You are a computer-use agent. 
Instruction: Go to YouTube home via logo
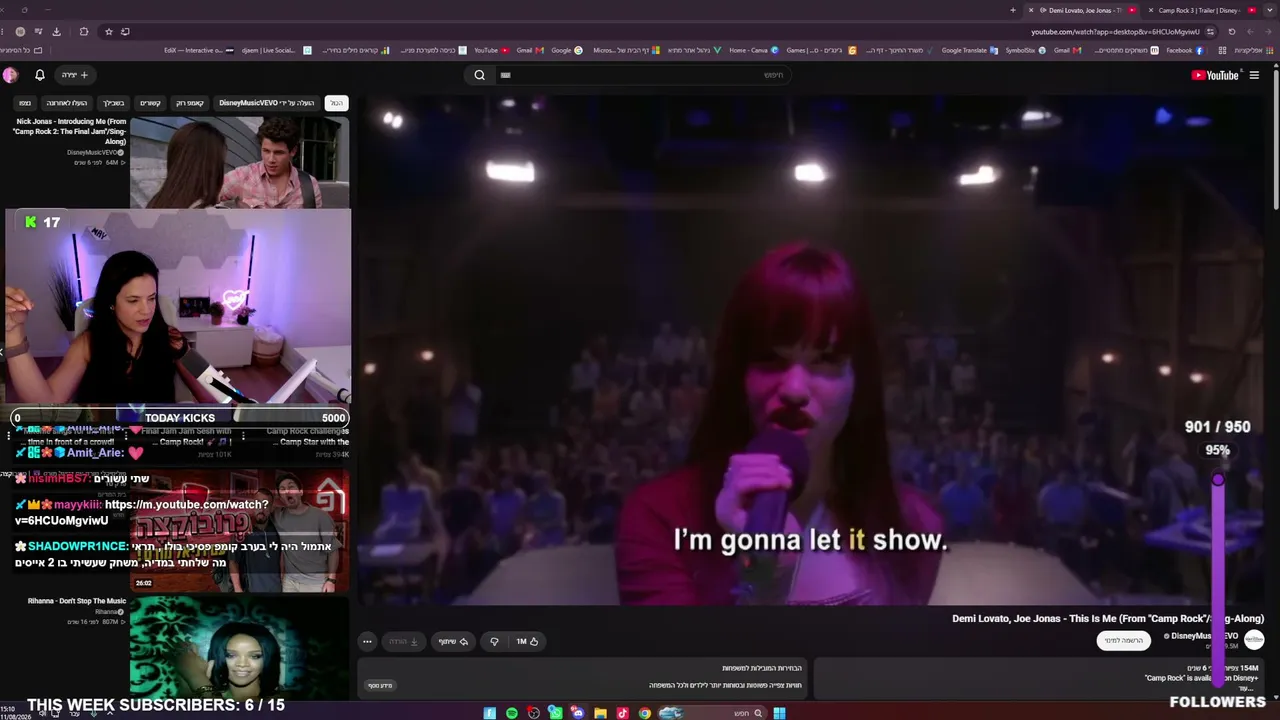coord(1215,75)
